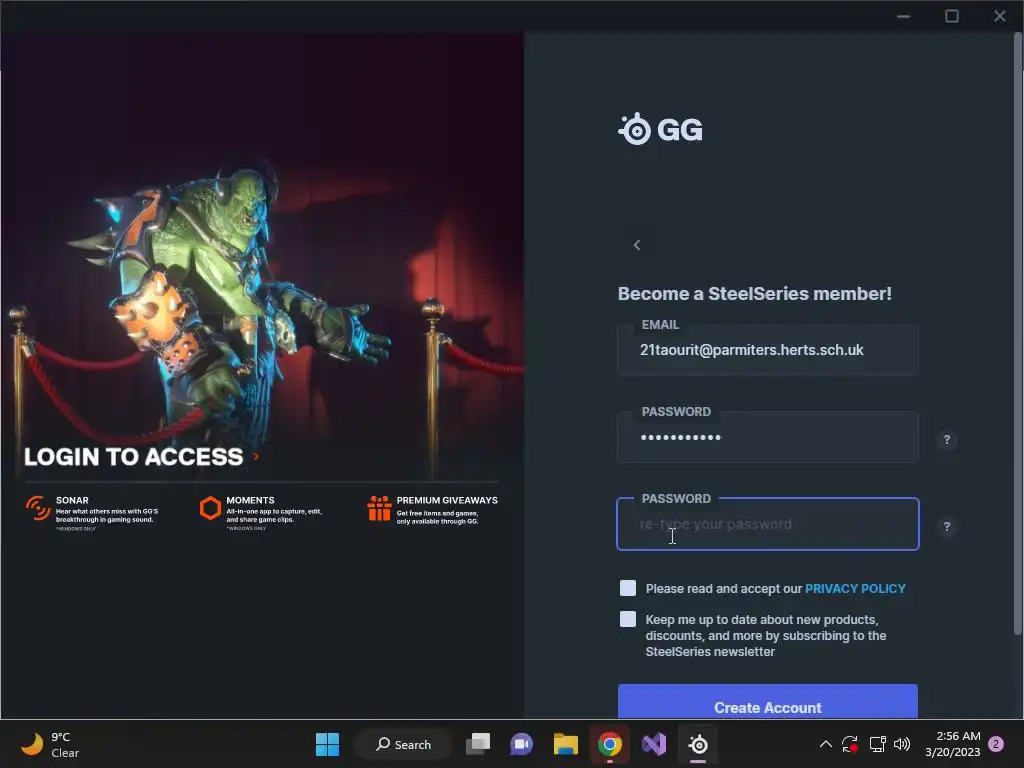Click the SONAR feature title

(x=72, y=500)
